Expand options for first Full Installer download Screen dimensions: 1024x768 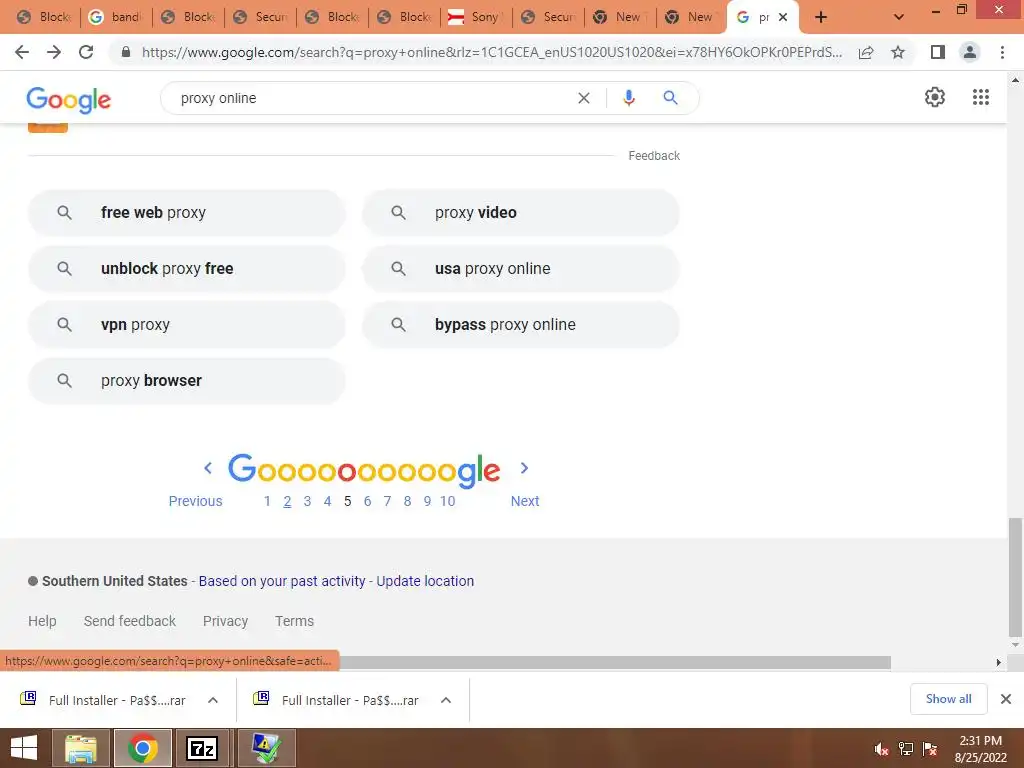point(213,700)
